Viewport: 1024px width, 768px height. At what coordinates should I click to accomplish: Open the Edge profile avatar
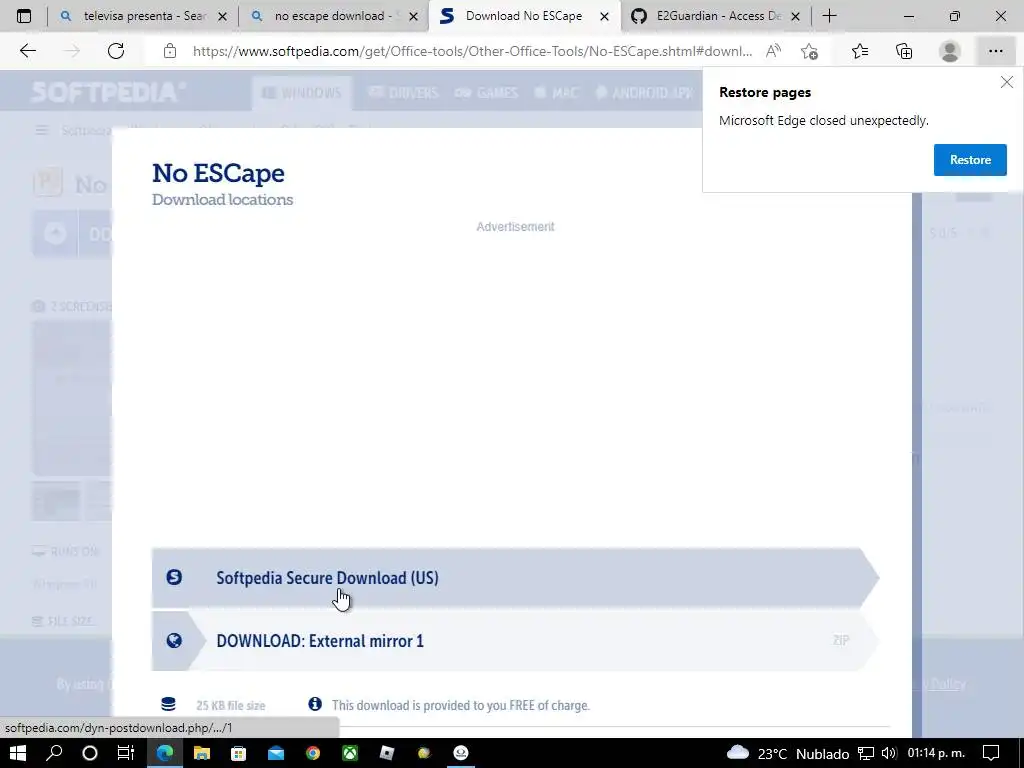click(950, 51)
